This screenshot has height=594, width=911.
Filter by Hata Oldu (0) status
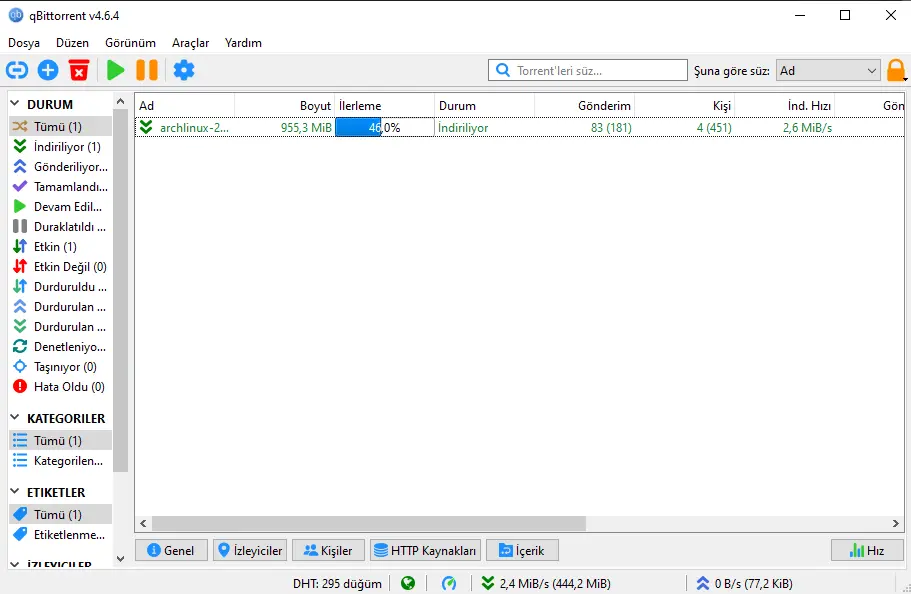(60, 387)
